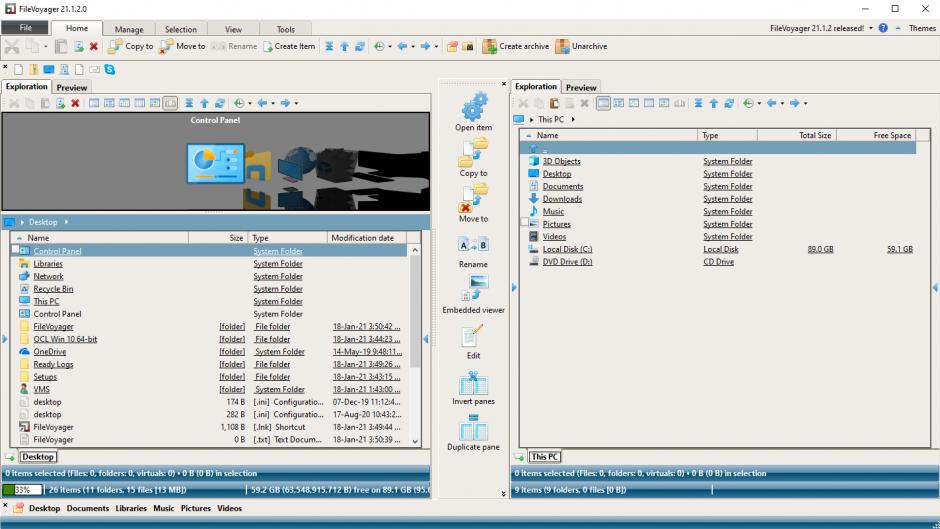
Task: Click the blue monitor icon in the quick launch bar
Action: 49,70
